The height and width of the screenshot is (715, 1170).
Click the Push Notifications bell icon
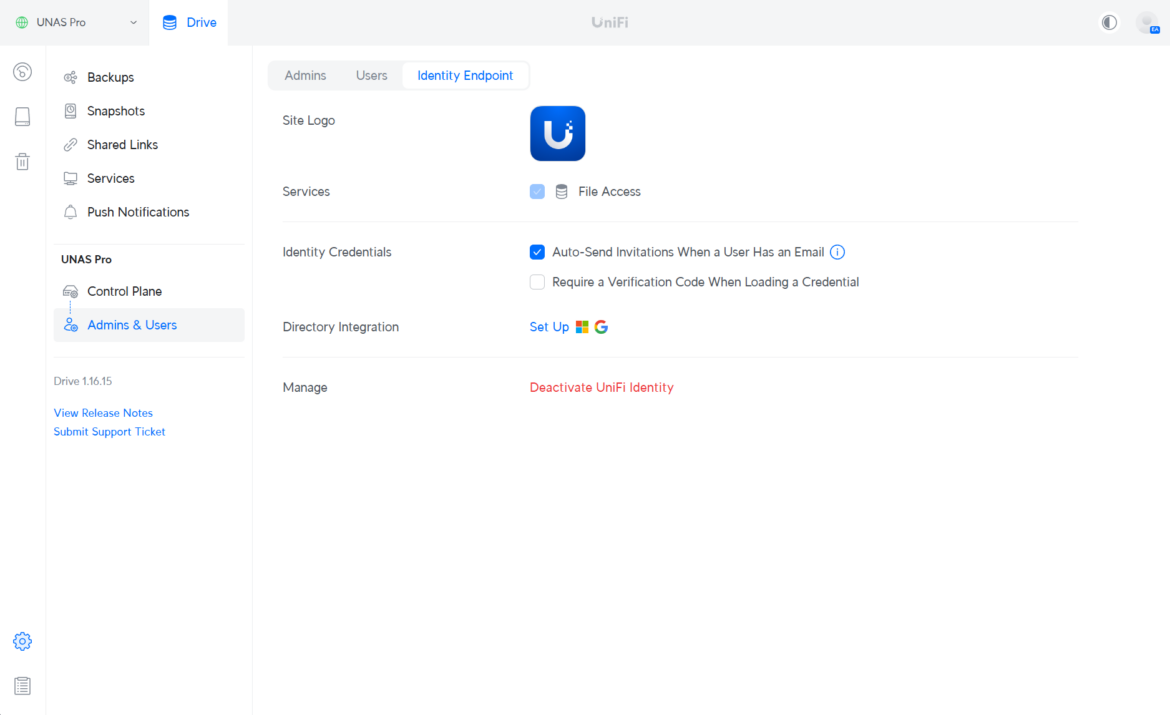coord(70,212)
